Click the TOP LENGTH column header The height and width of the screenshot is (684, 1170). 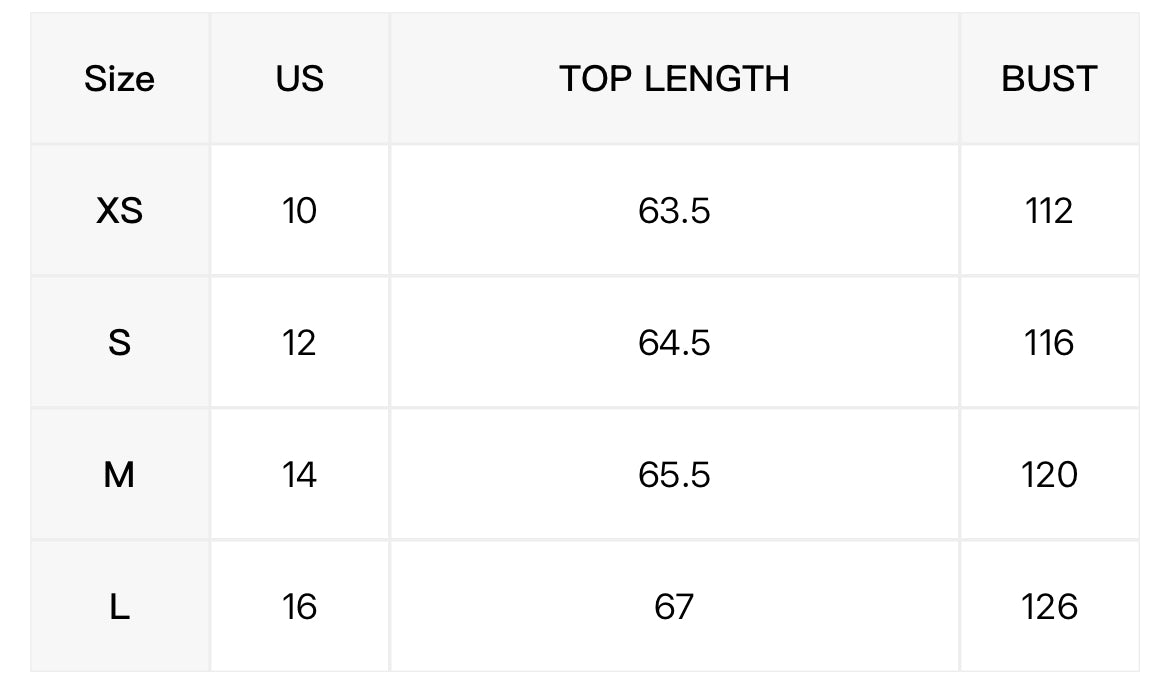[674, 78]
